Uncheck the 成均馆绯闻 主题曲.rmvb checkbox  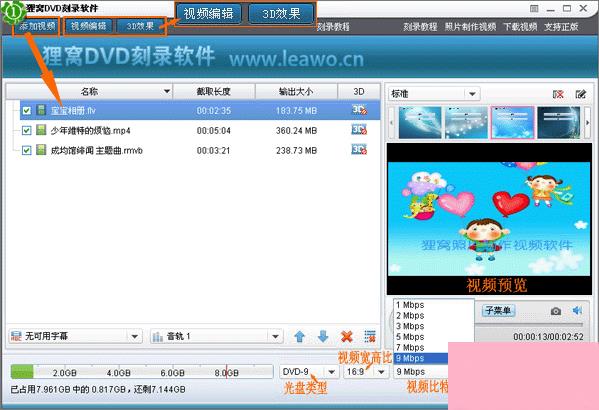point(26,150)
